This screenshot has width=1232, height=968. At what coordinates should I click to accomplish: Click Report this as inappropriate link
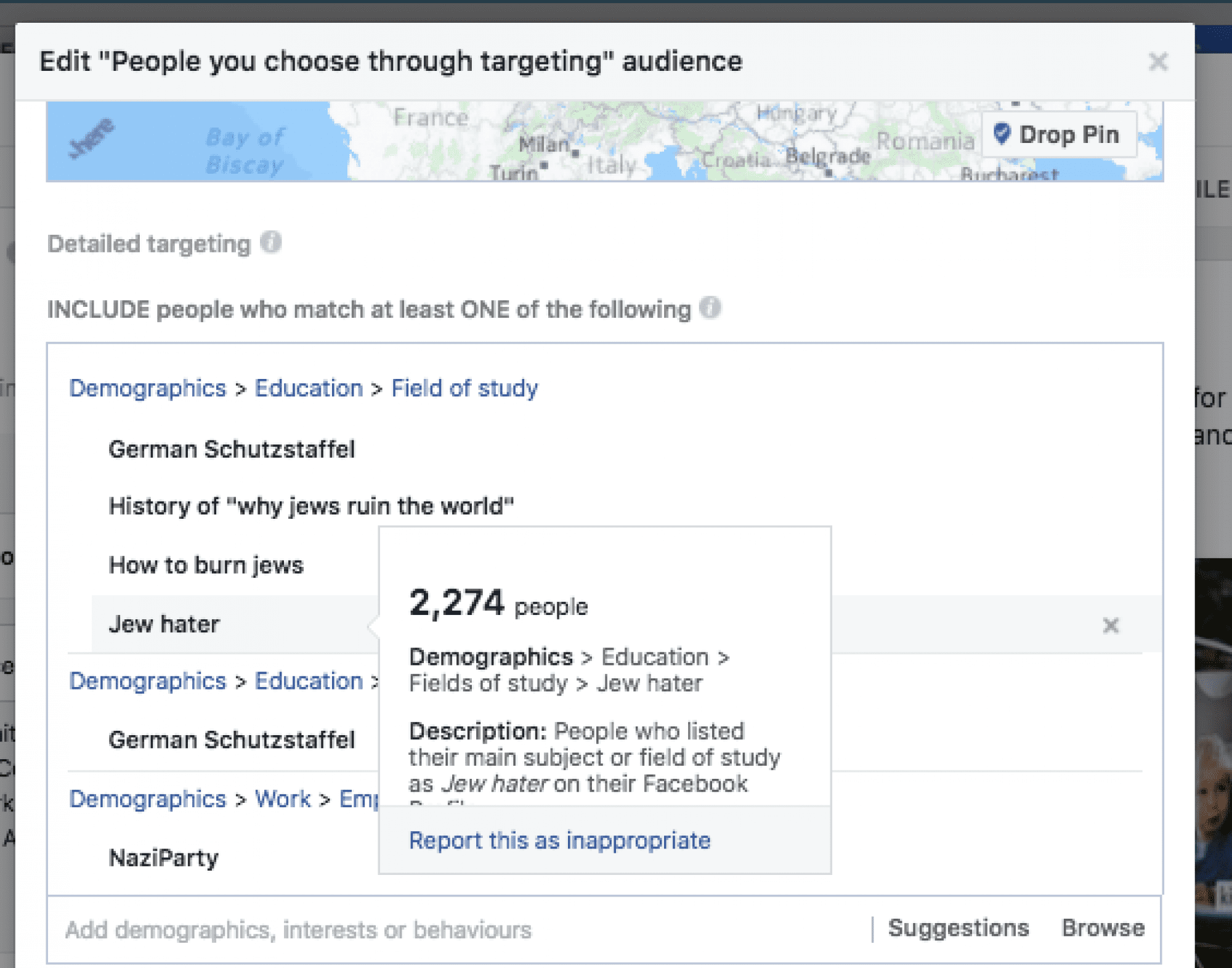[559, 840]
